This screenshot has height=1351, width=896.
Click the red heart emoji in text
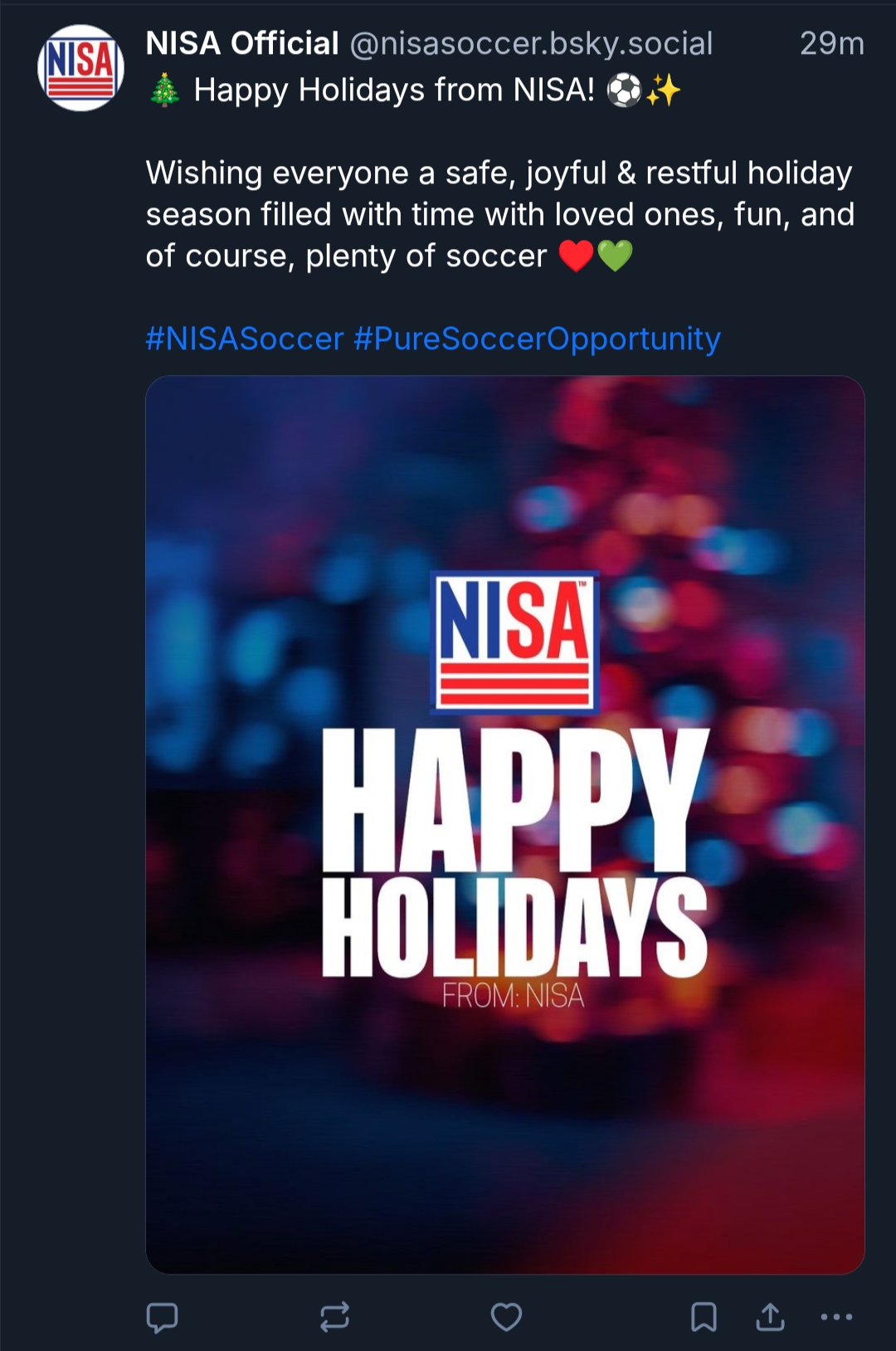click(x=576, y=256)
